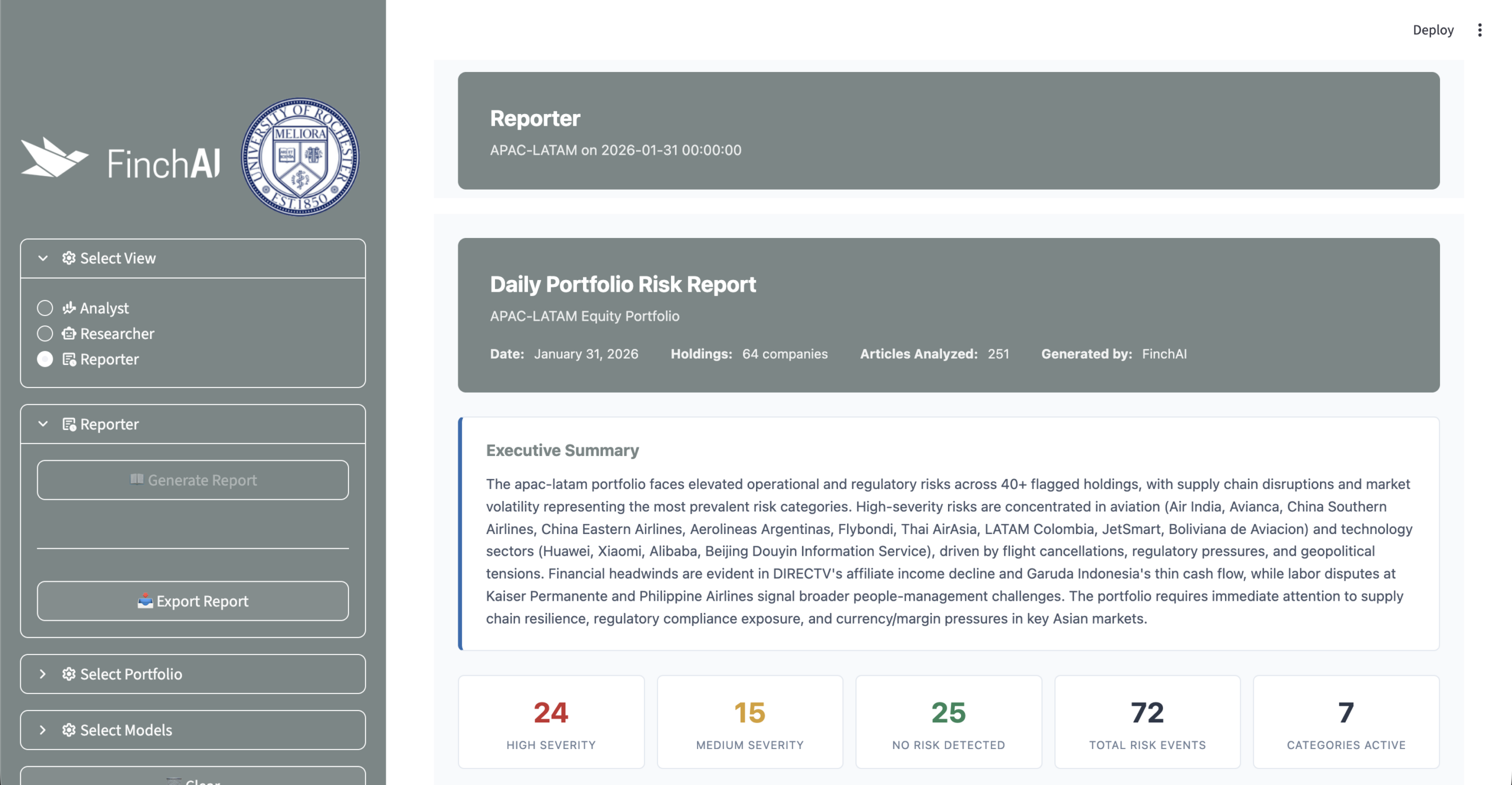The height and width of the screenshot is (785, 1512).
Task: Click the Deploy button
Action: click(1433, 30)
